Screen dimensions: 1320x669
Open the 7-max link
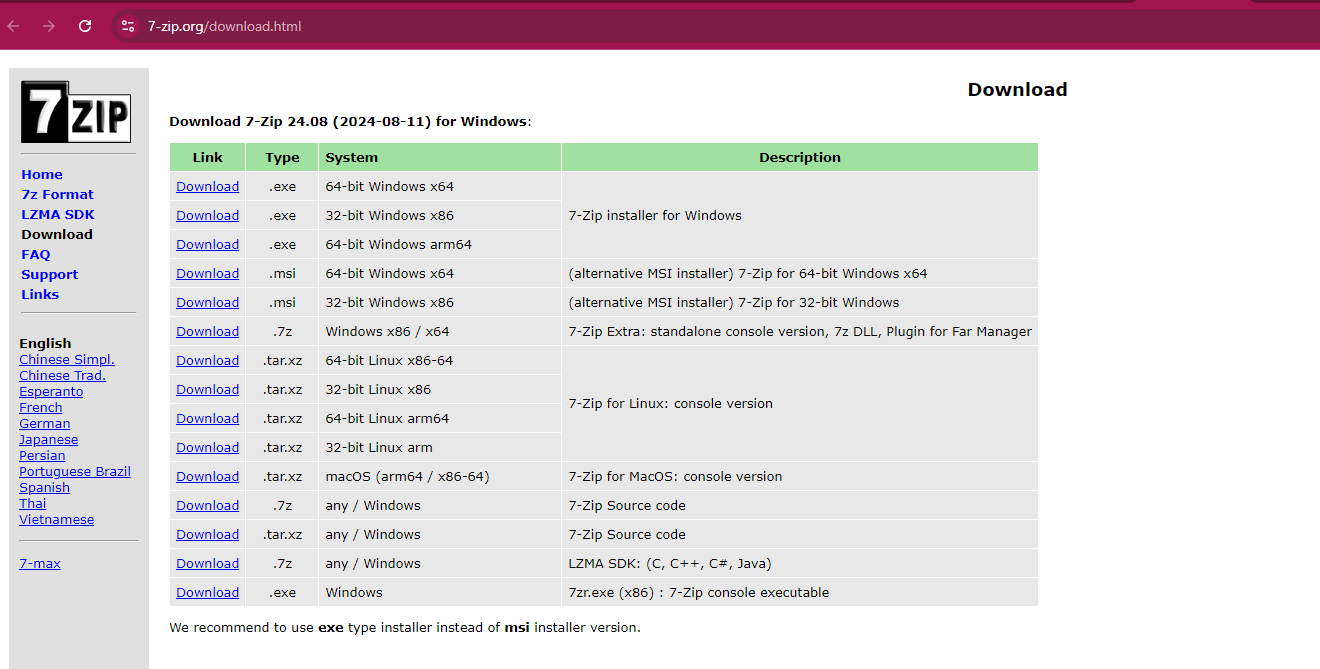[40, 563]
